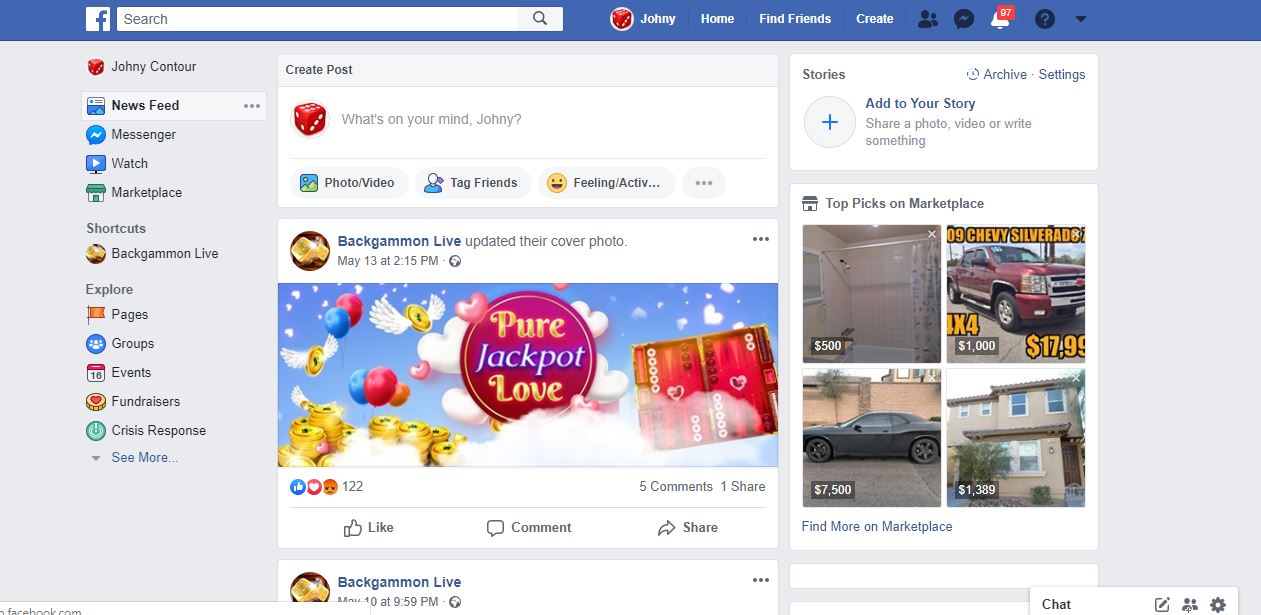Click Johny profile picture in top bar
Image resolution: width=1261 pixels, height=615 pixels.
622,19
